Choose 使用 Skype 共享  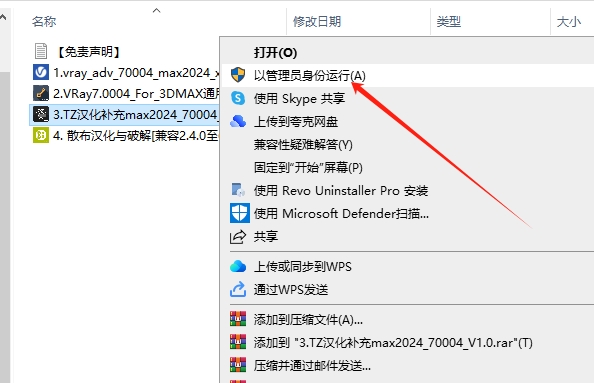[299, 98]
